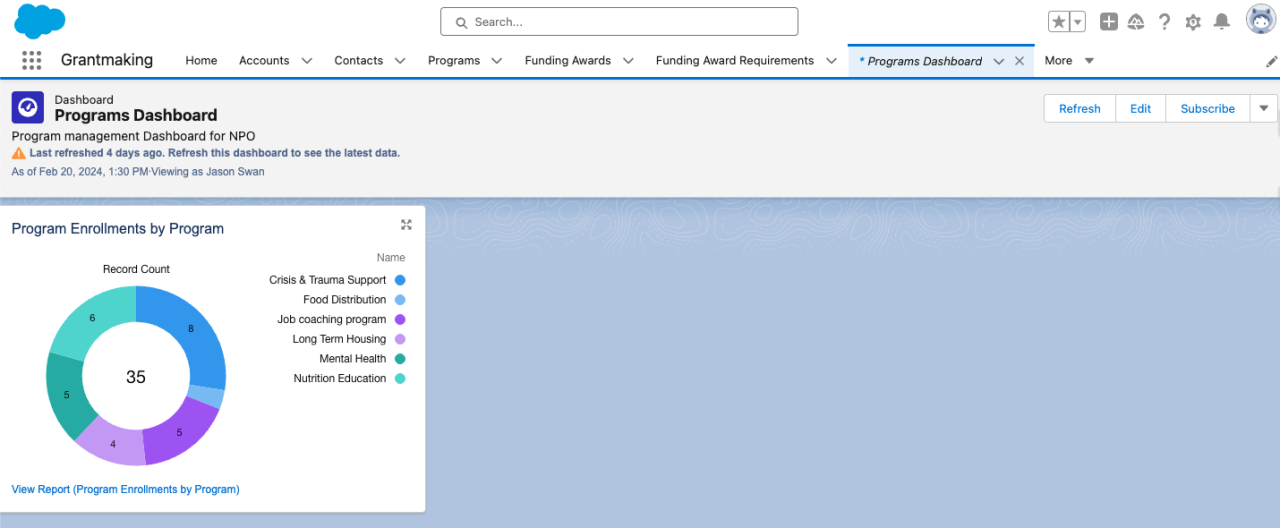Click the Job coaching program legend swatch
Screen dimensions: 1280x528
pos(400,319)
